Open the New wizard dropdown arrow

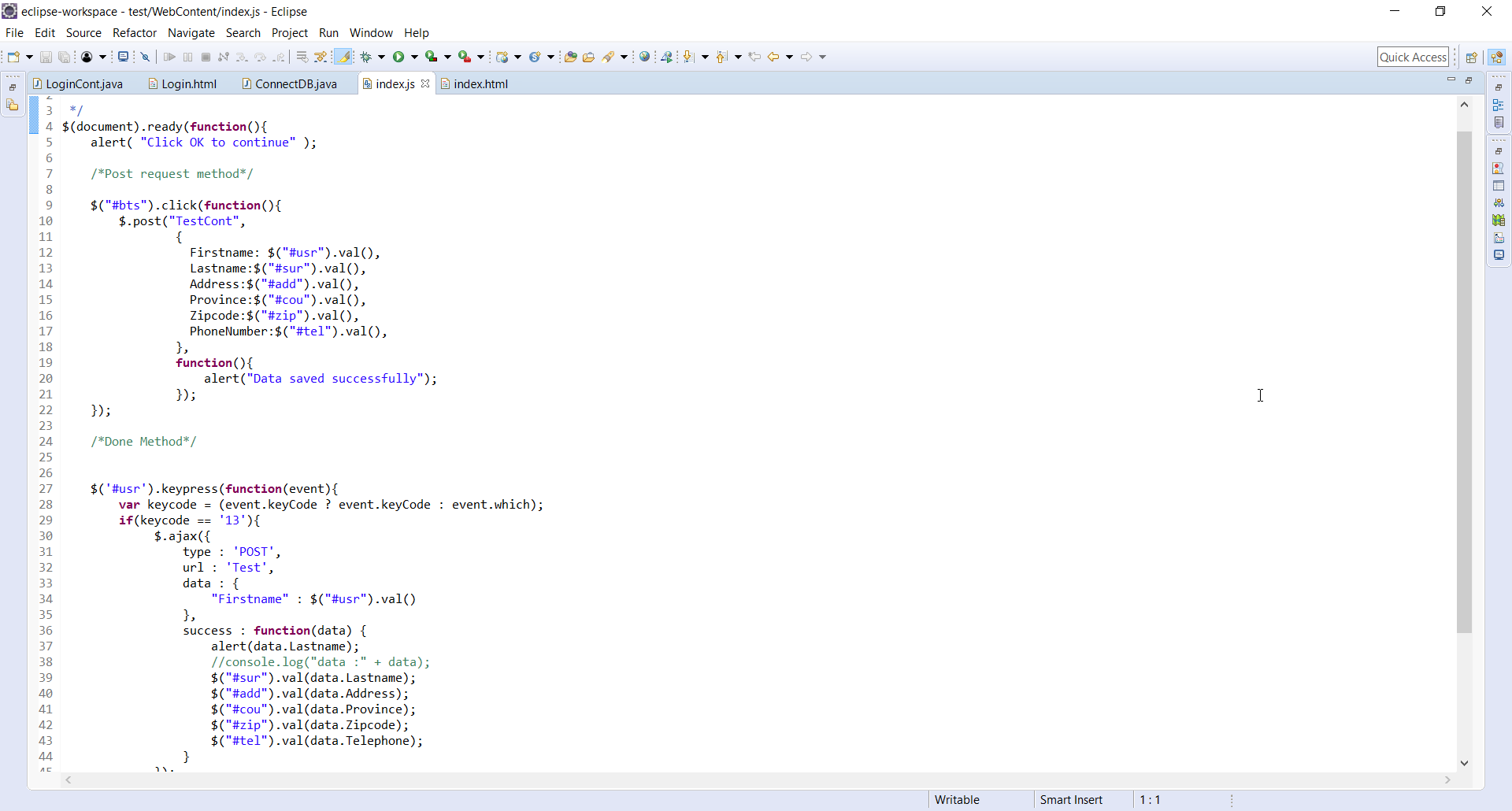28,56
